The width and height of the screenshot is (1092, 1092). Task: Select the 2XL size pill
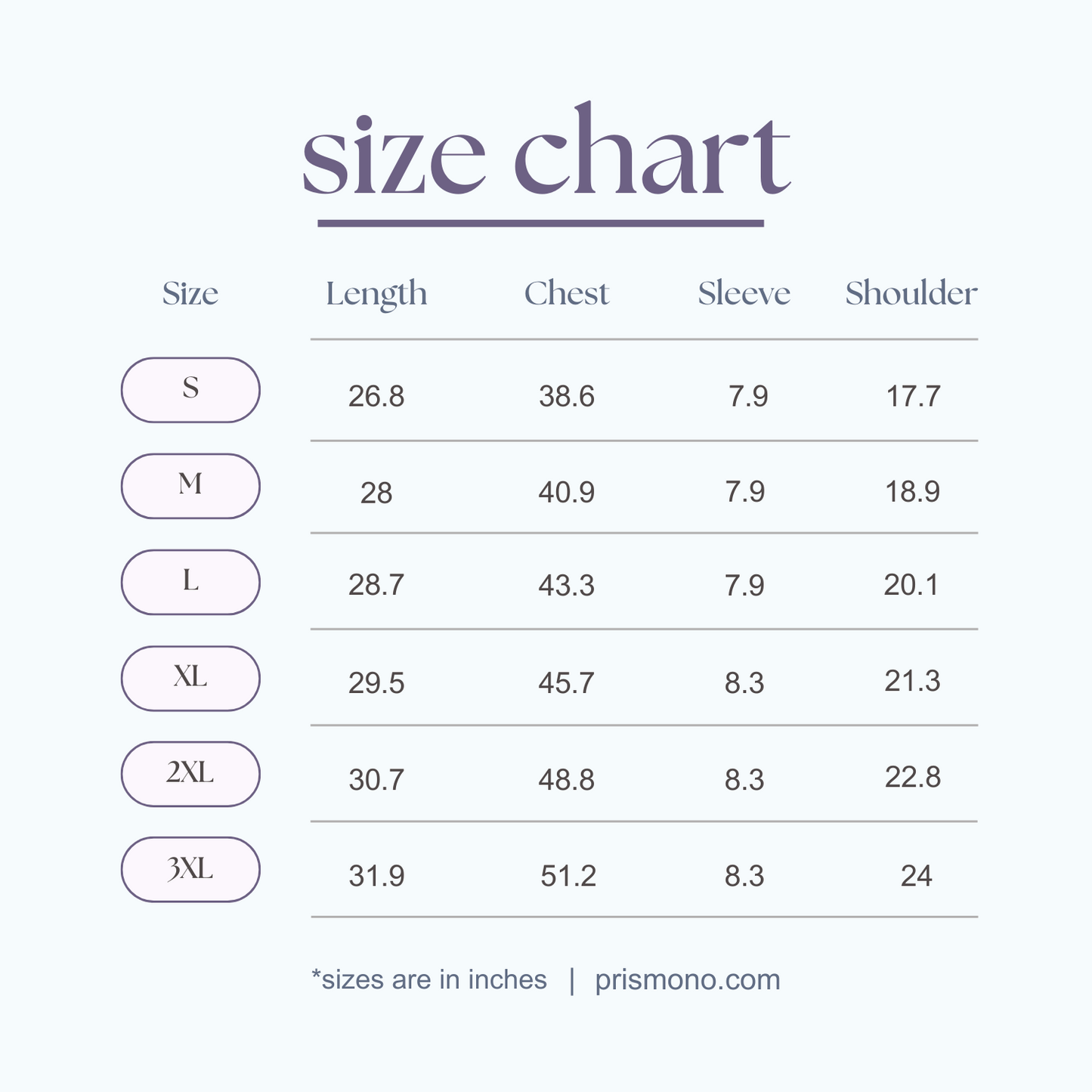pyautogui.click(x=190, y=774)
